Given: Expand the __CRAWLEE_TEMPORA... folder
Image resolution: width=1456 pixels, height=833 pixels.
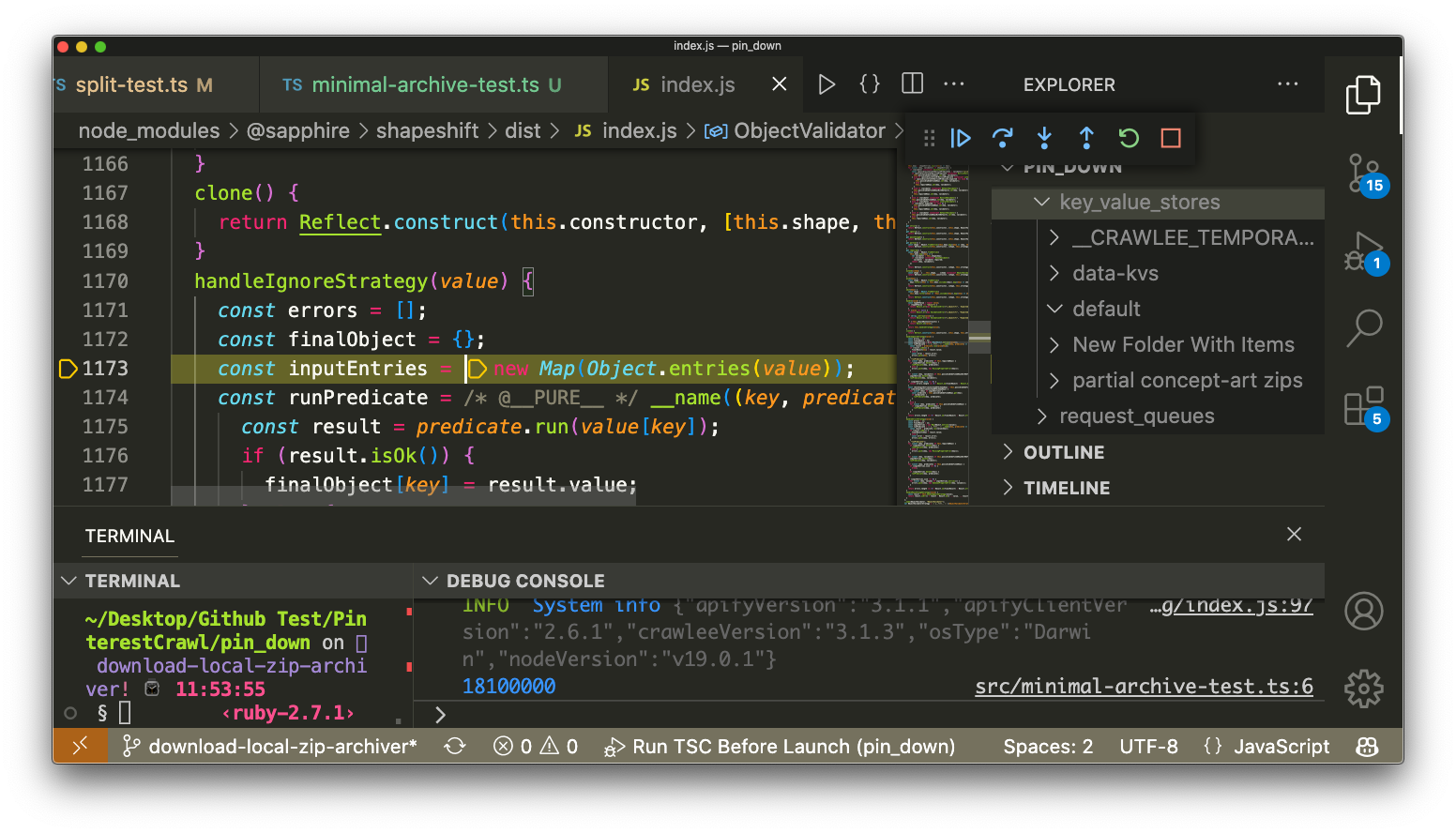Looking at the screenshot, I should pos(1158,237).
